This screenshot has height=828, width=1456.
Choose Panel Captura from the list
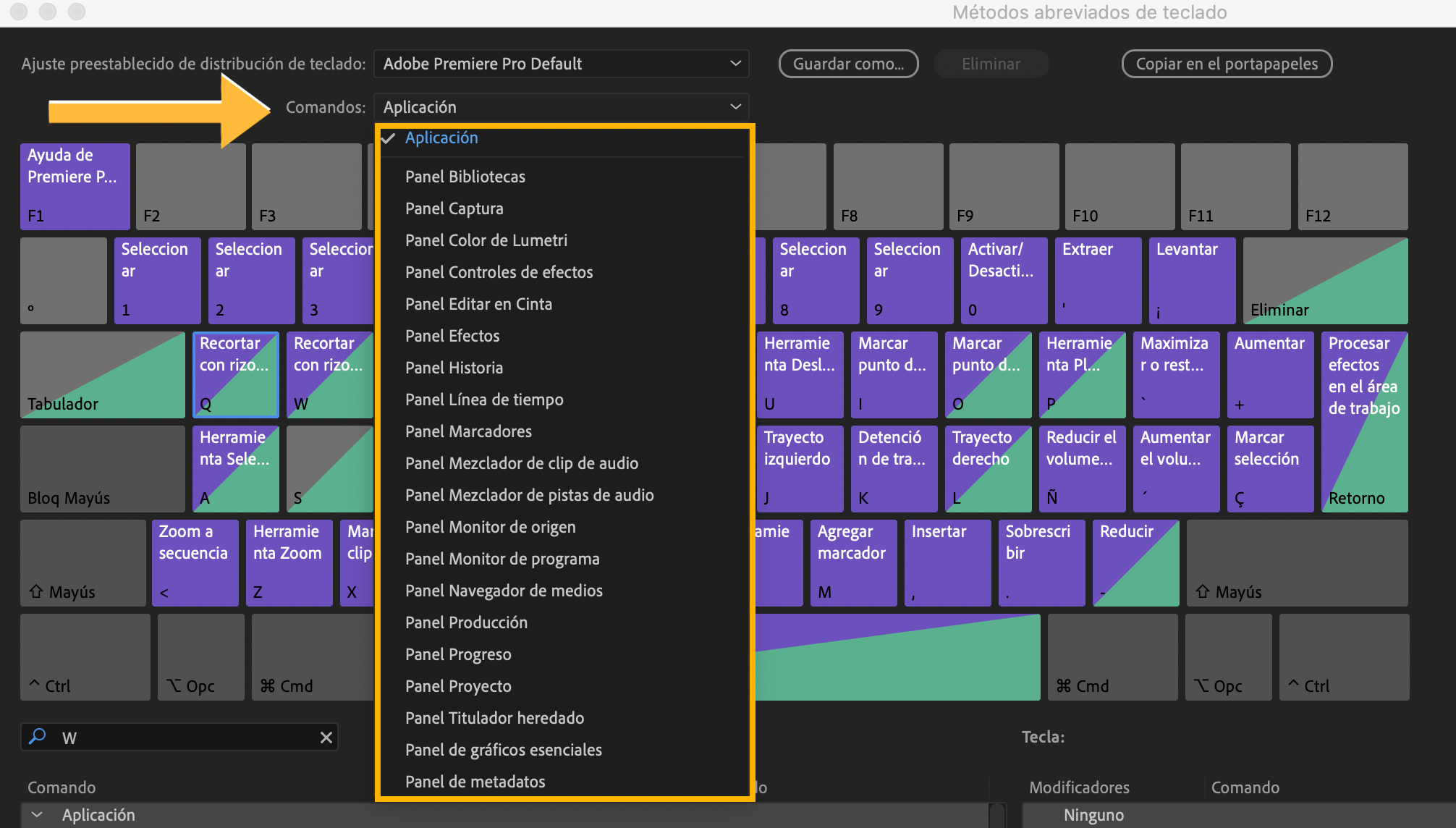click(x=454, y=208)
